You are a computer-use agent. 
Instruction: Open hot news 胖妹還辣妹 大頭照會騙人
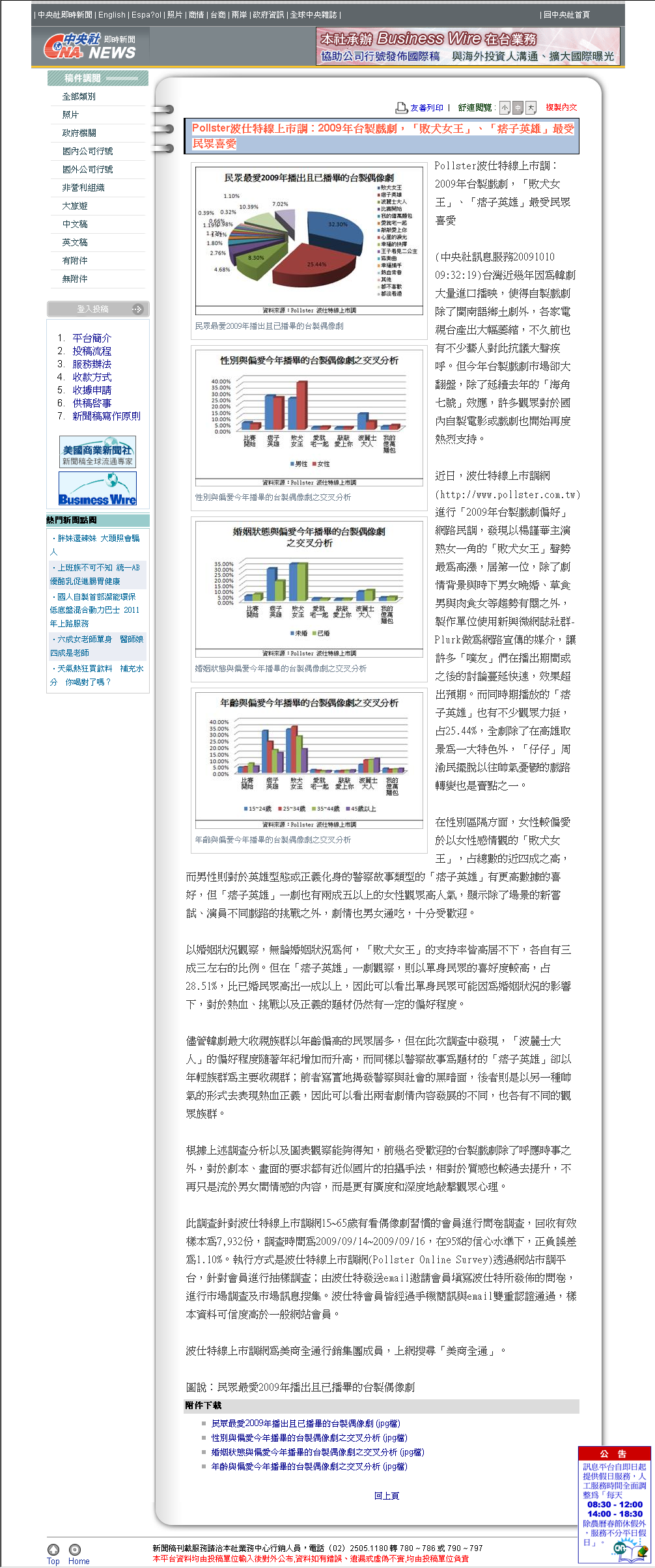pos(96,545)
